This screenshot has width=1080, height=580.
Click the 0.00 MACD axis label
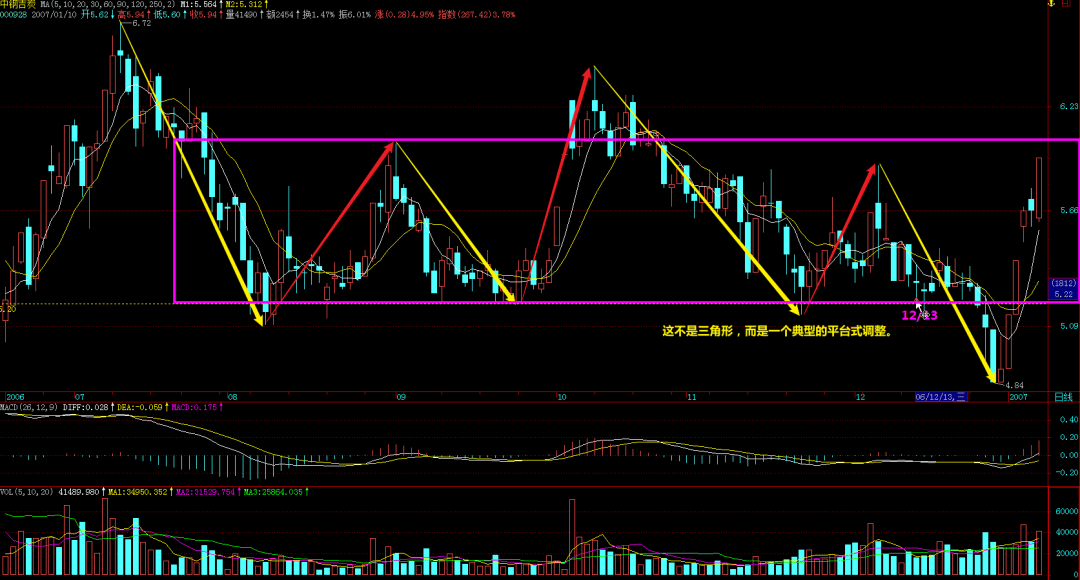pyautogui.click(x=1069, y=455)
